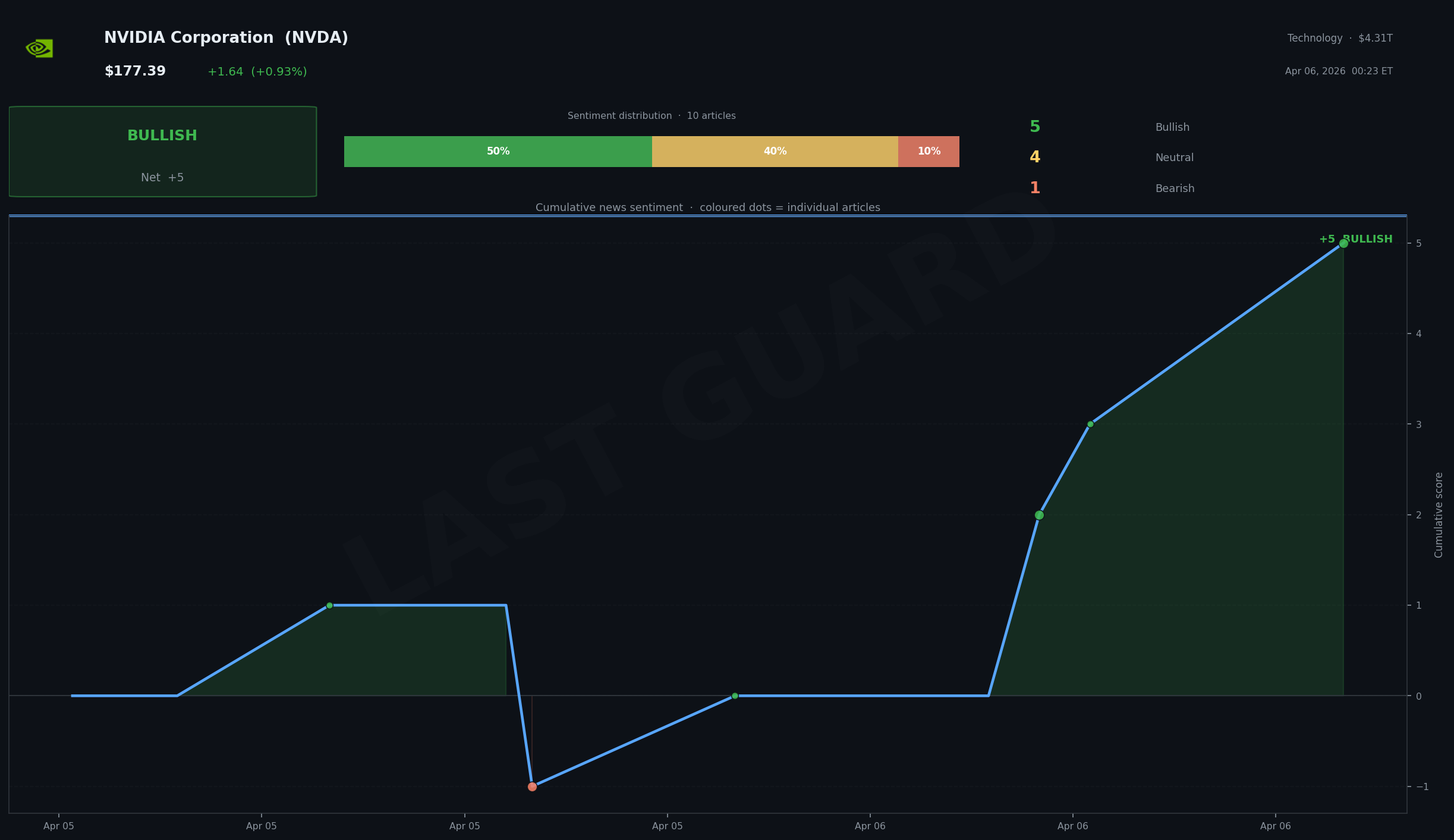Click the +1.64 (+0.93%) price change

[x=257, y=72]
